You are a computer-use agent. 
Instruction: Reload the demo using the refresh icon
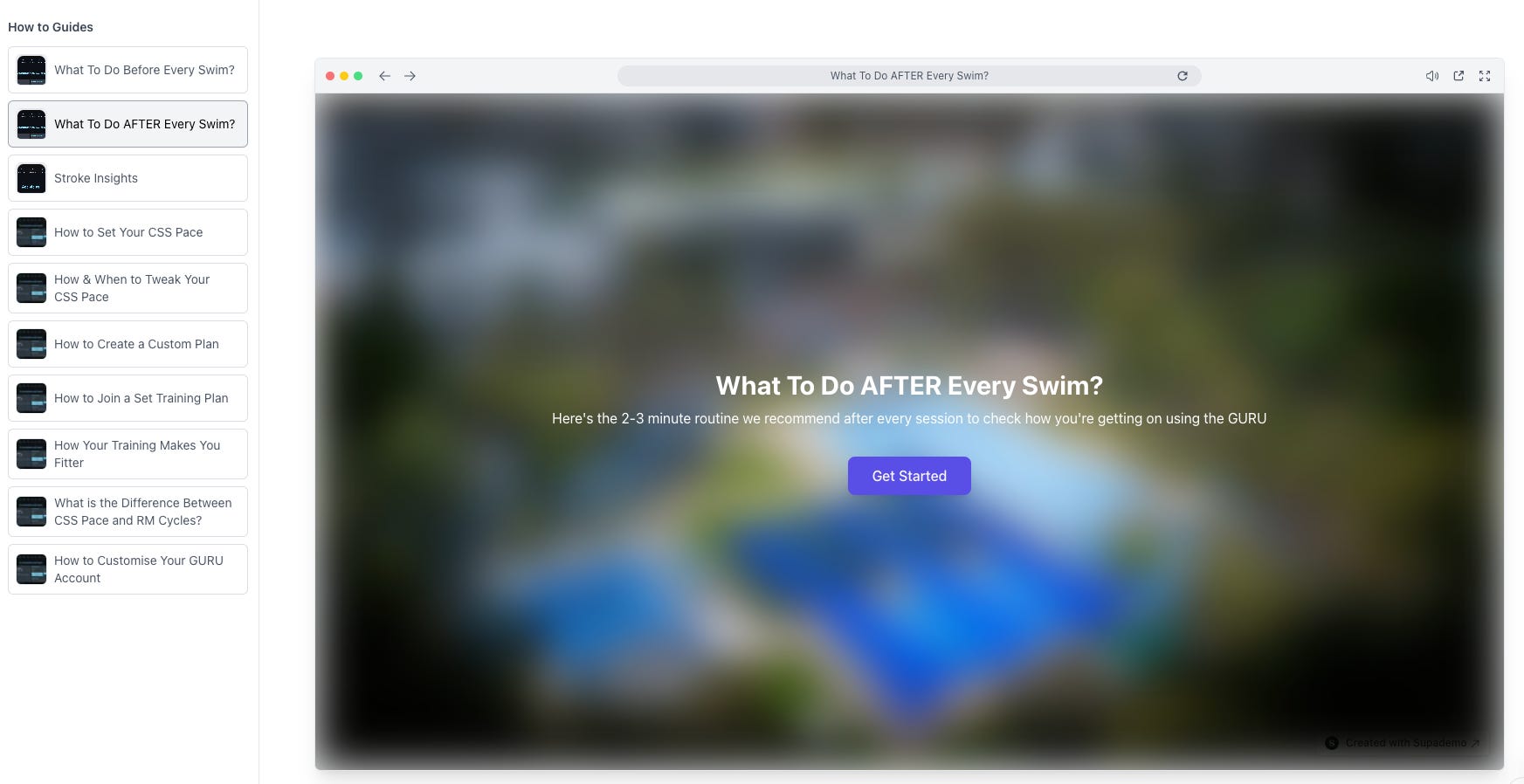pos(1183,76)
